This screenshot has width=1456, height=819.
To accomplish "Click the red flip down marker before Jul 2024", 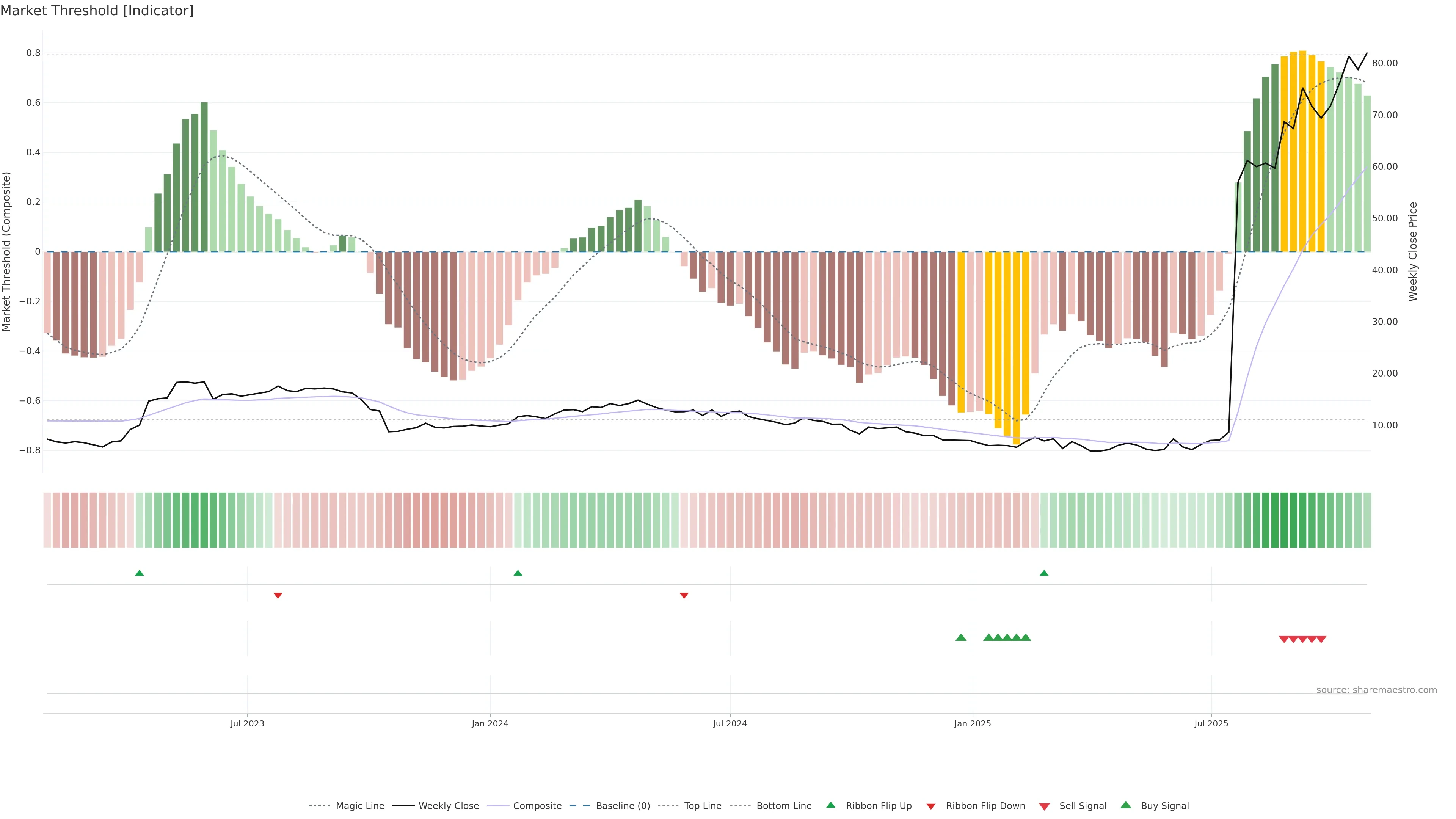I will pyautogui.click(x=684, y=595).
